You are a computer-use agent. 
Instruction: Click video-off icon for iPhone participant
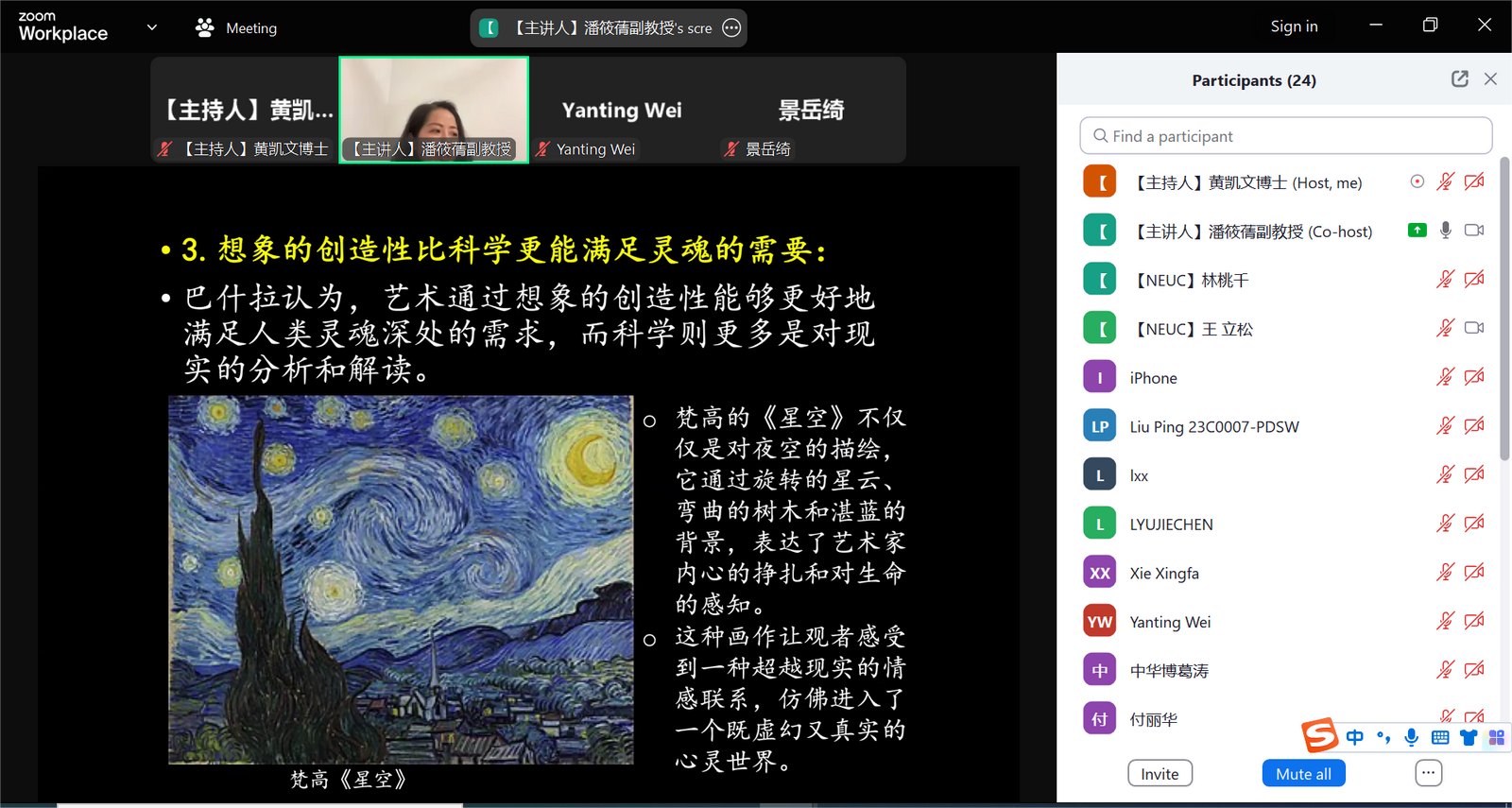coord(1474,377)
